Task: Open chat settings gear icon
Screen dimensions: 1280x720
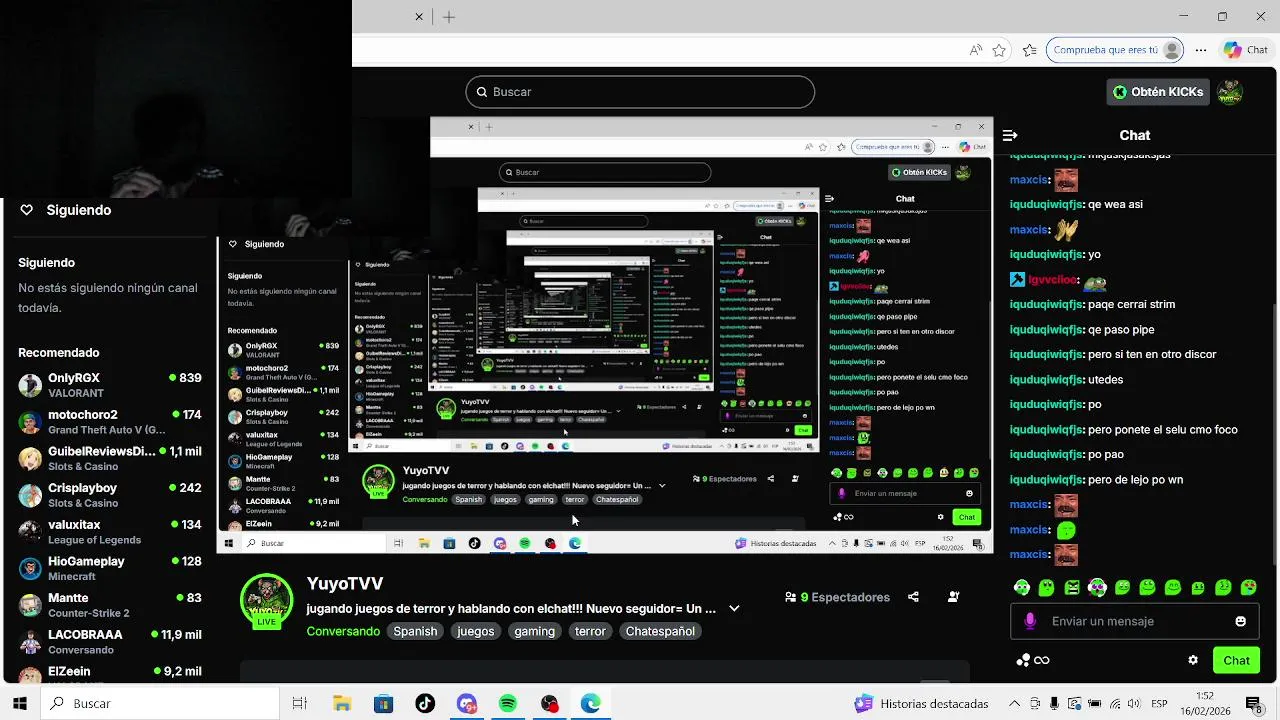Action: [1193, 660]
